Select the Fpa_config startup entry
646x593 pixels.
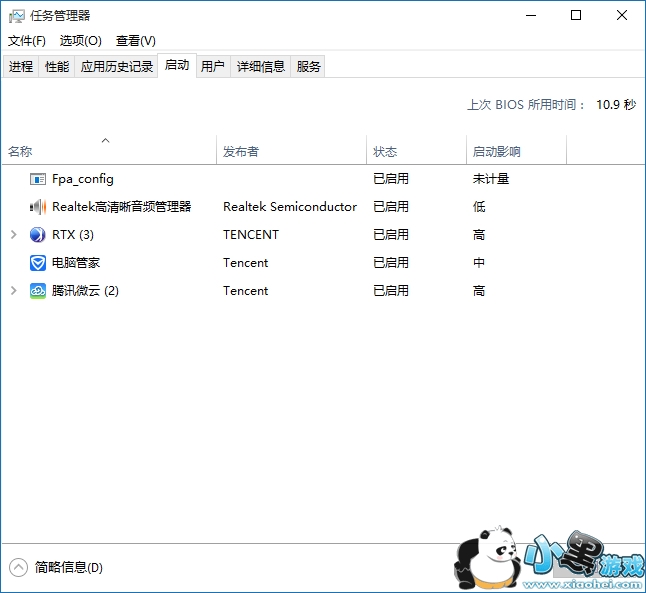82,179
